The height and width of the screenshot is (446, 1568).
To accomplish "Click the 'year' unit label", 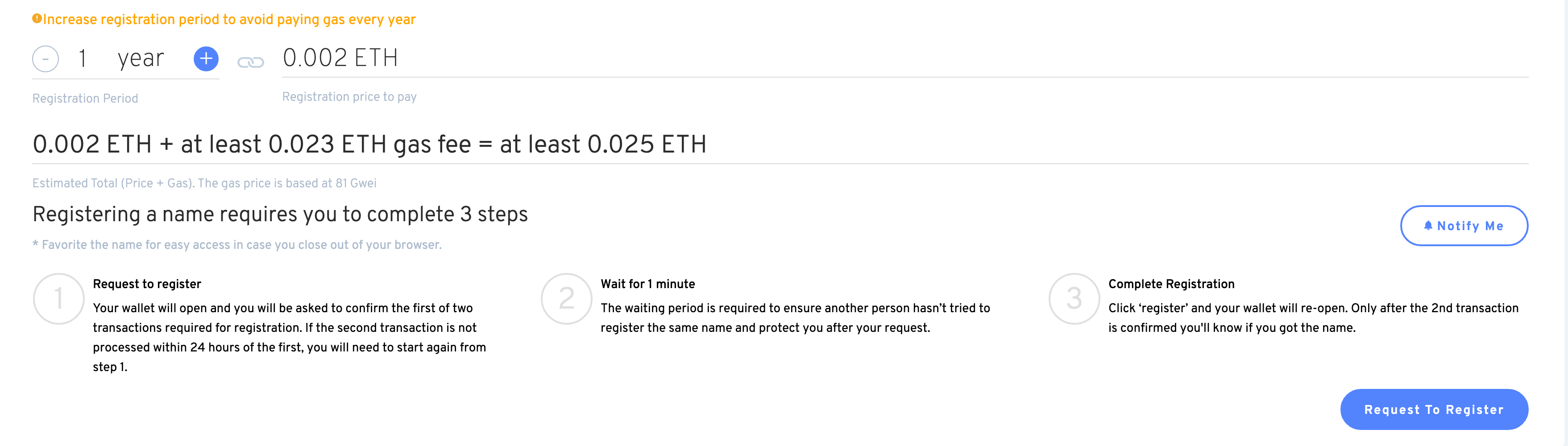I will 141,59.
